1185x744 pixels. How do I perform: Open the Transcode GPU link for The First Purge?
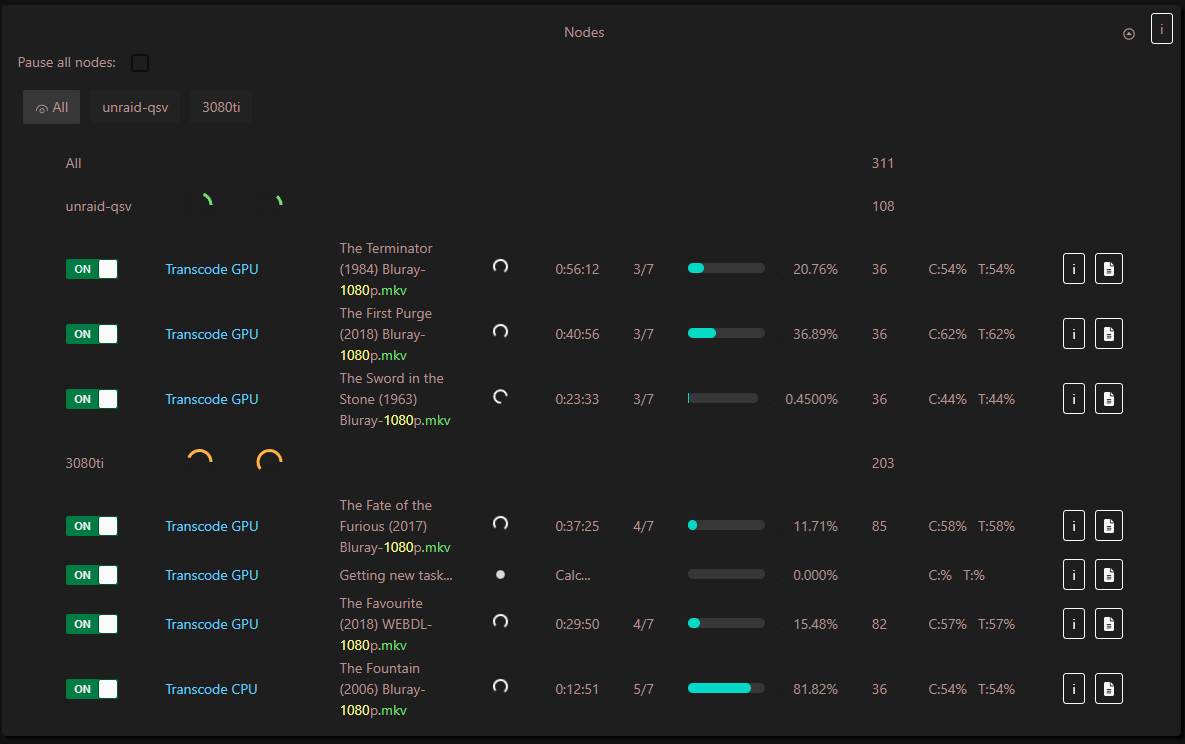(x=211, y=333)
